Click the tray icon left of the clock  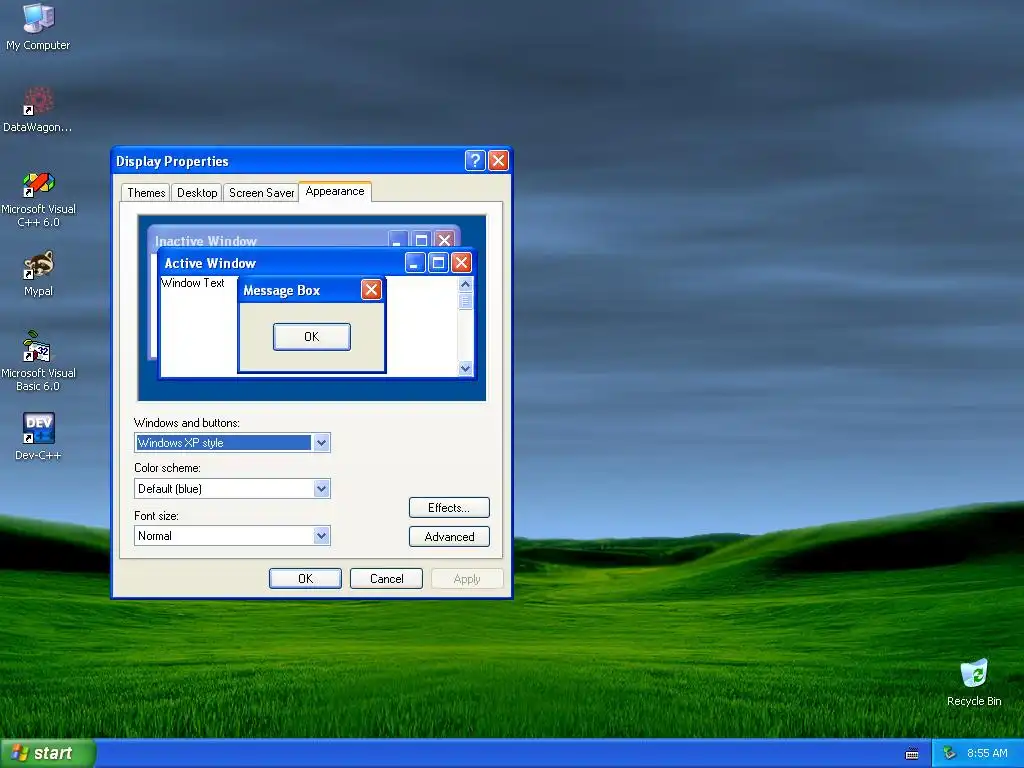pyautogui.click(x=950, y=753)
